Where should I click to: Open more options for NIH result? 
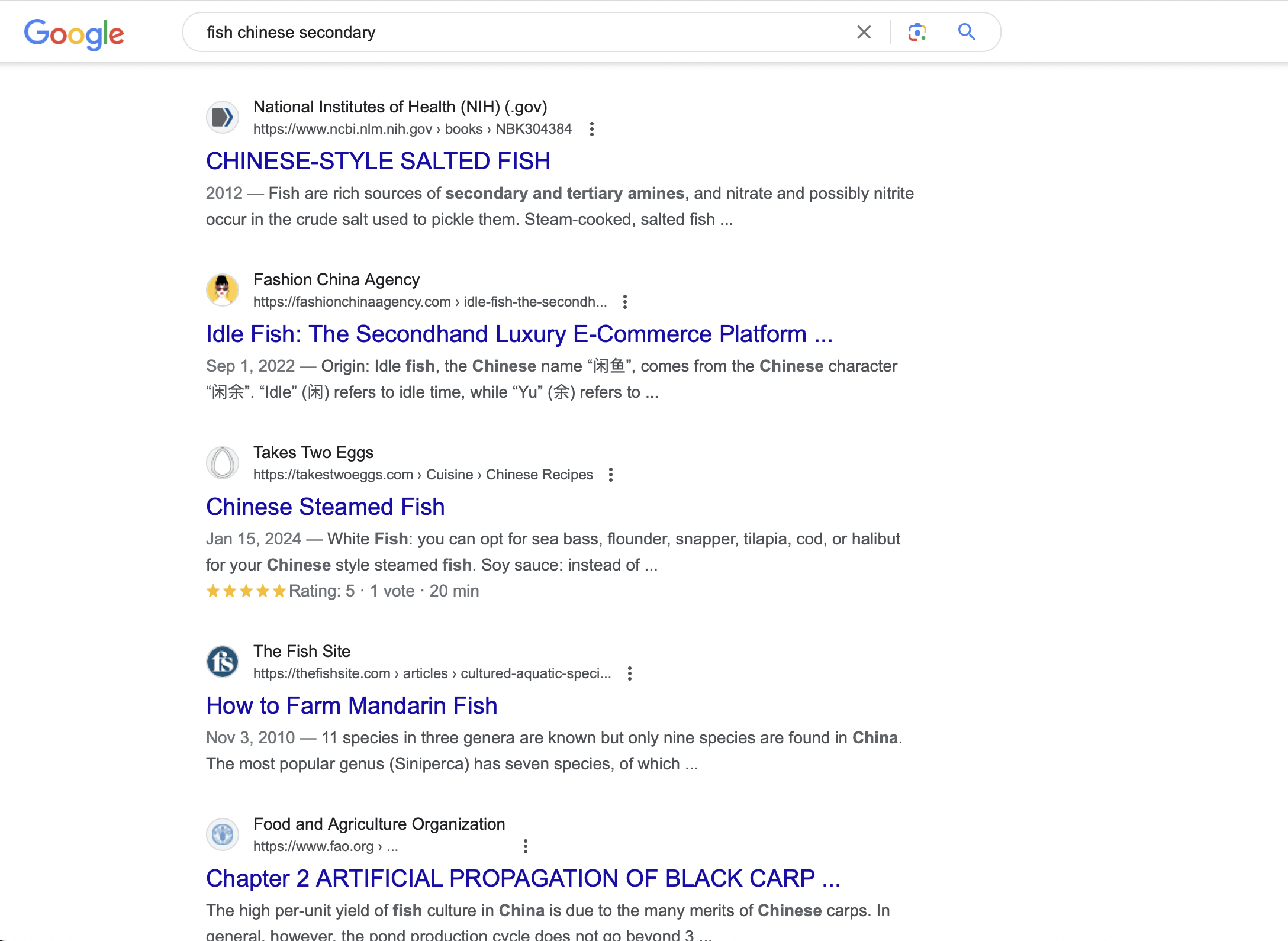[592, 129]
